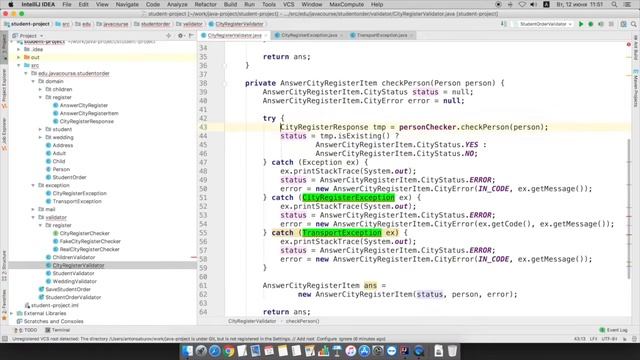Screen dimensions: 640x360
Task: Click the Search Everywhere magnifier in IDE toolbar
Action: click(x=634, y=24)
